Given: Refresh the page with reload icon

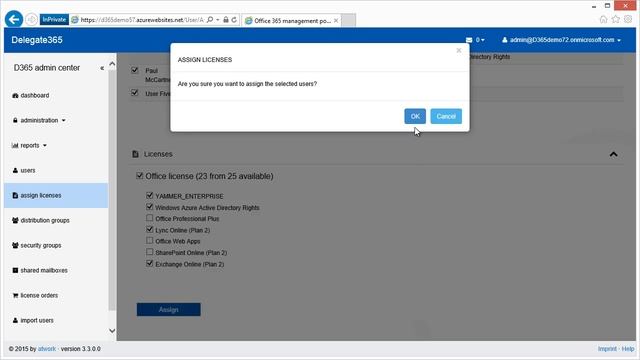Looking at the screenshot, I should (234, 20).
